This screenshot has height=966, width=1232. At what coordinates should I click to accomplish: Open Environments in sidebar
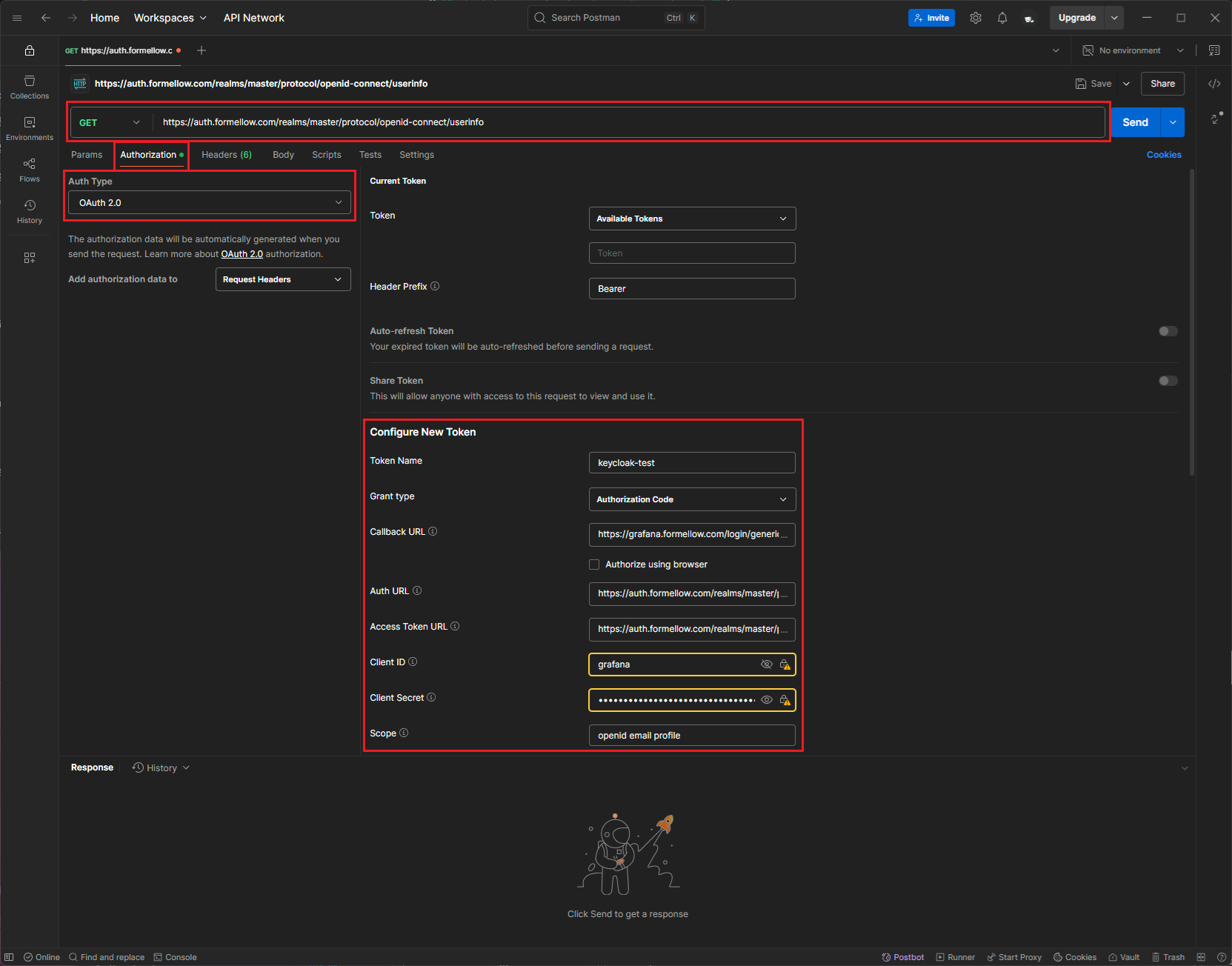tap(30, 129)
